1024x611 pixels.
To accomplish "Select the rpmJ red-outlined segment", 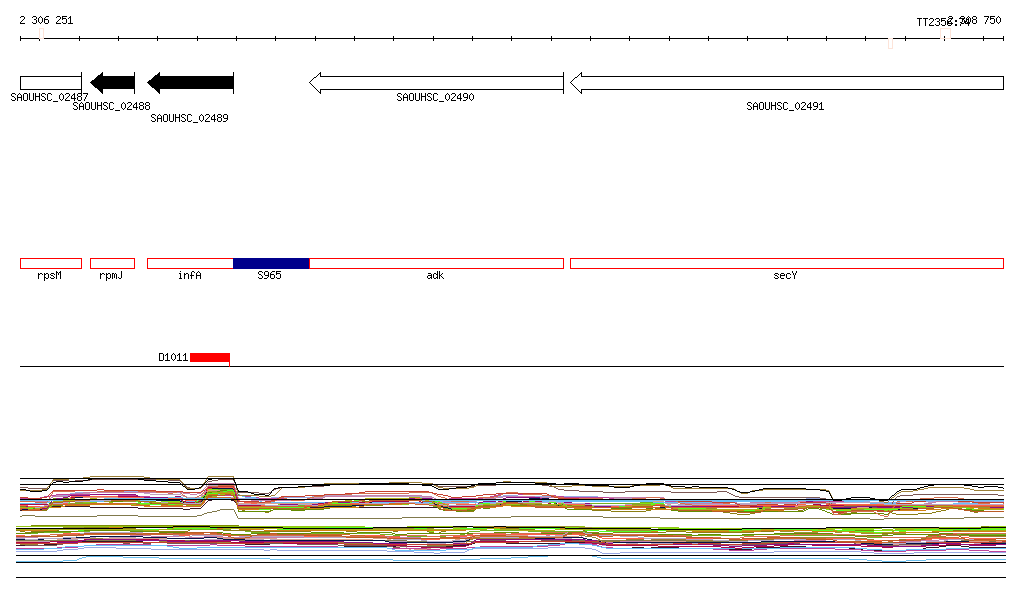I will [112, 263].
